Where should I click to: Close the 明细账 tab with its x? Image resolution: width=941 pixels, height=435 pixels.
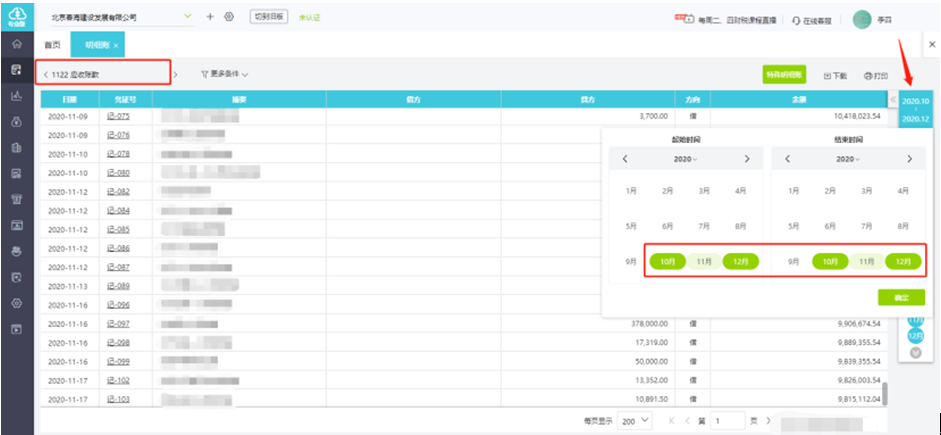point(116,45)
